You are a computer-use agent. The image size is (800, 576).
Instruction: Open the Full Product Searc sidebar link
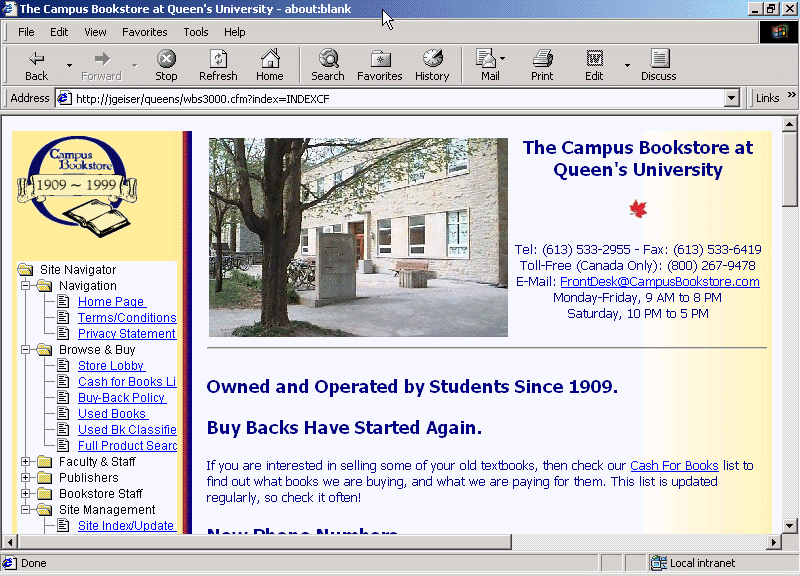[127, 445]
